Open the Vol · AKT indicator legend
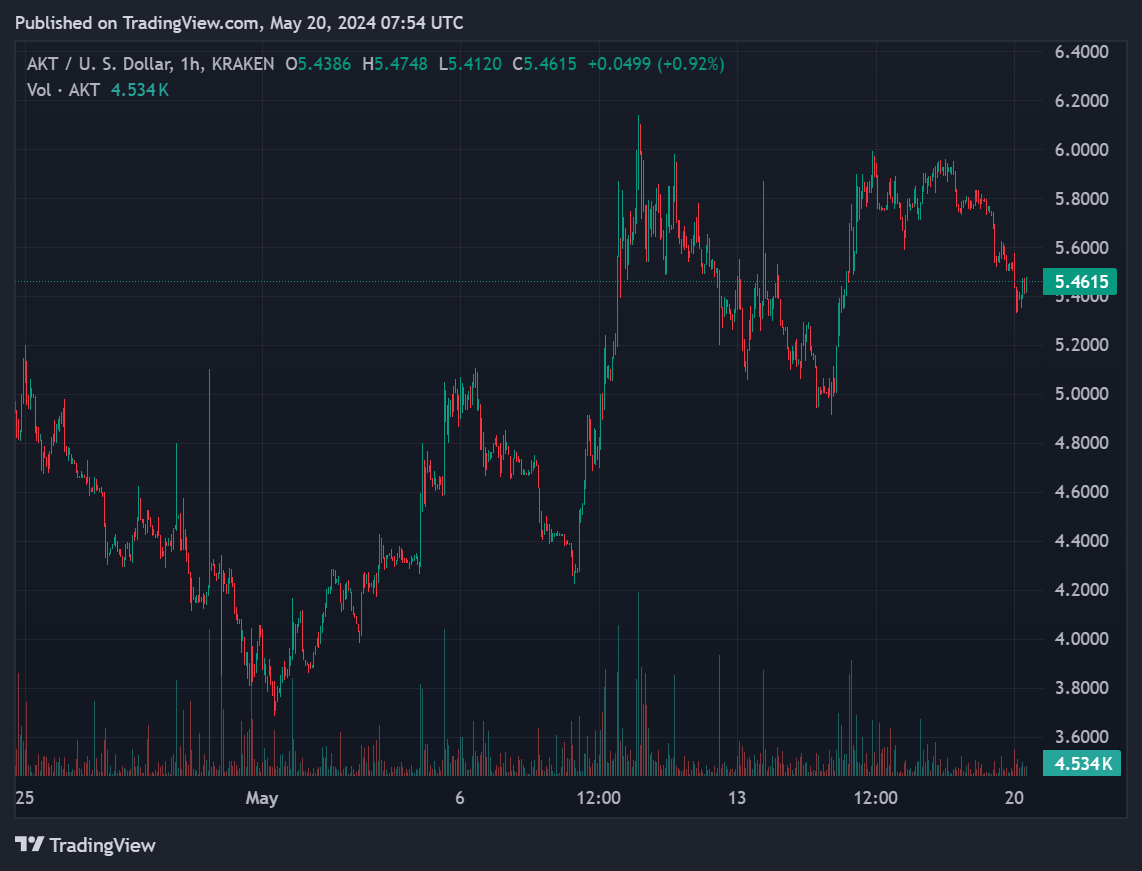This screenshot has height=871, width=1142. pyautogui.click(x=63, y=90)
